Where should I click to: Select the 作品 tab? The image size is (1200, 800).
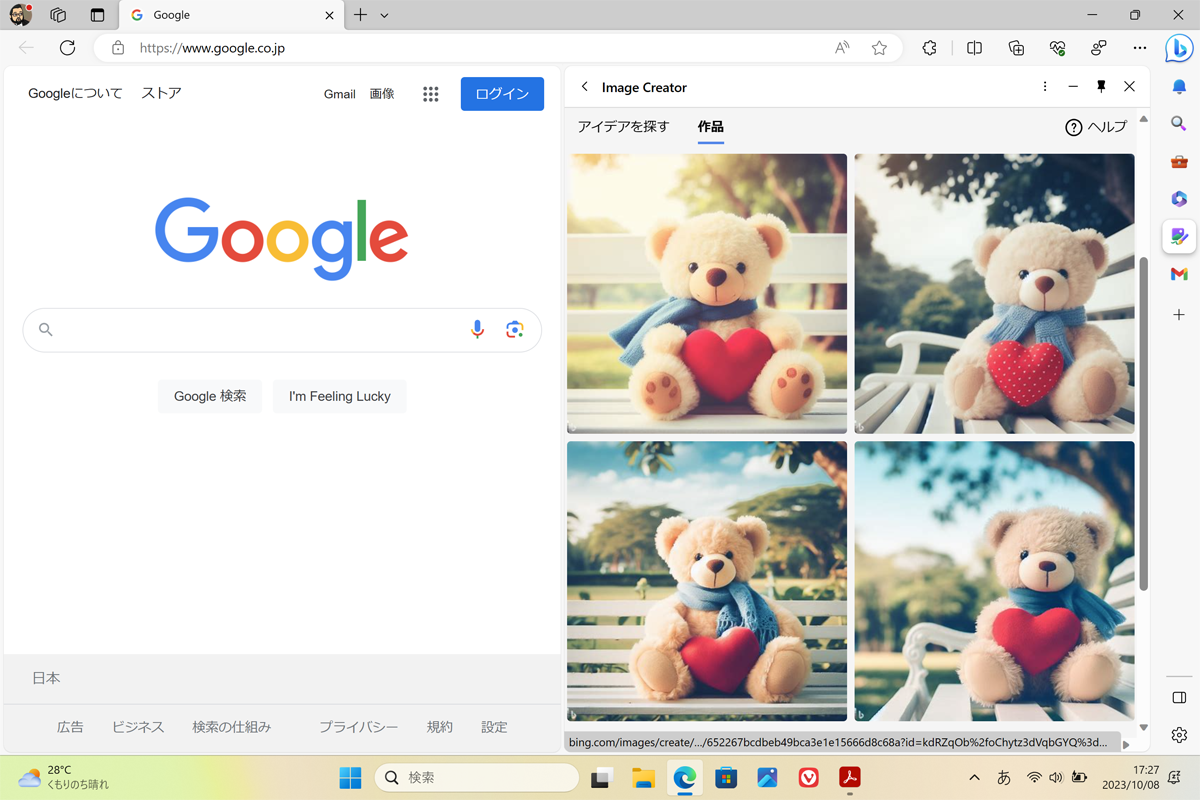pyautogui.click(x=710, y=127)
